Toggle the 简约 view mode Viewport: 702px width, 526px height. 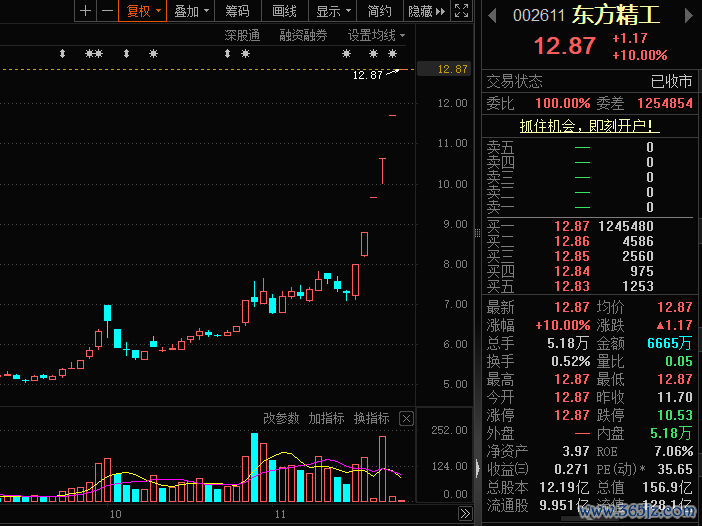(379, 11)
